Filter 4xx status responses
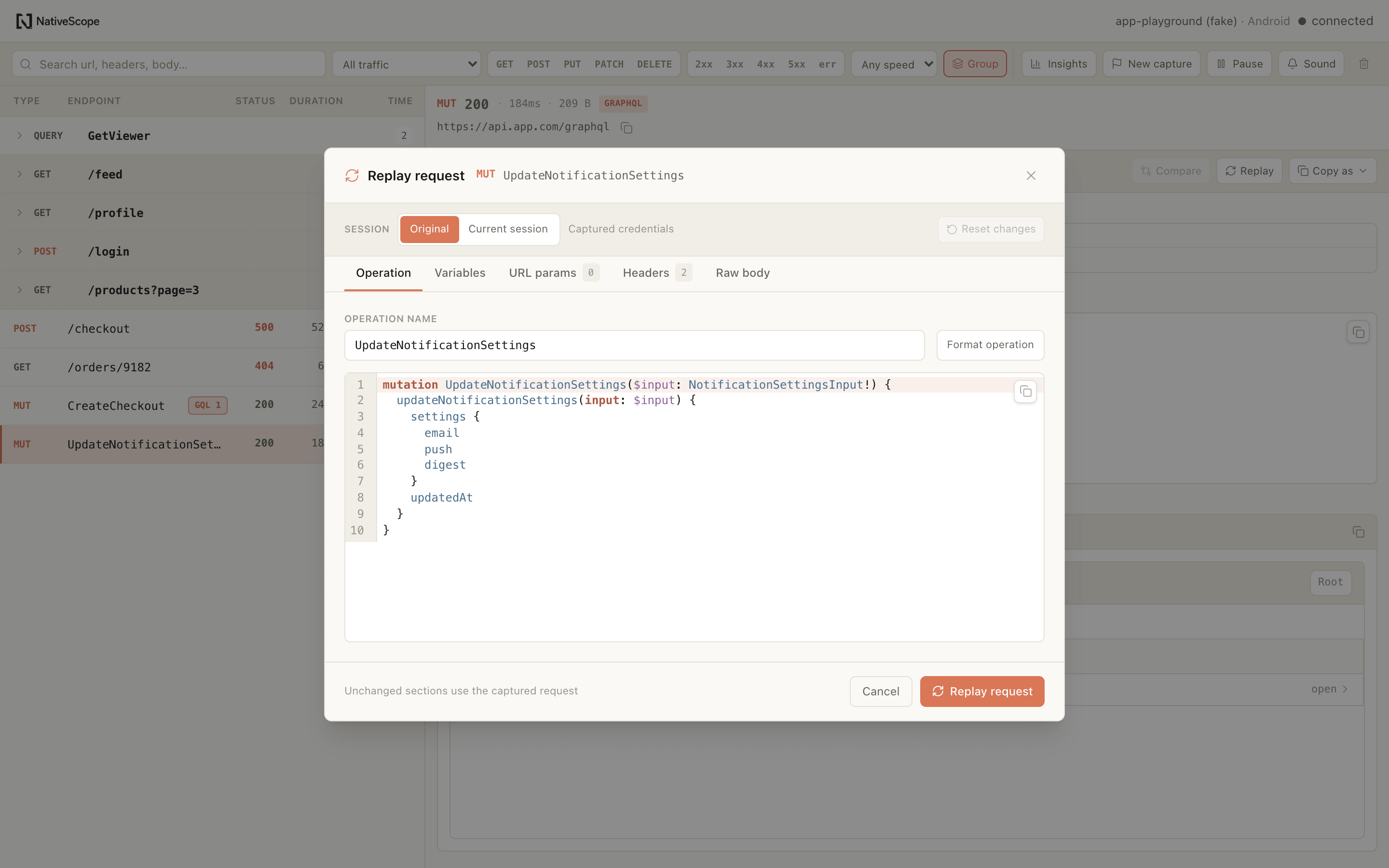 [x=766, y=64]
